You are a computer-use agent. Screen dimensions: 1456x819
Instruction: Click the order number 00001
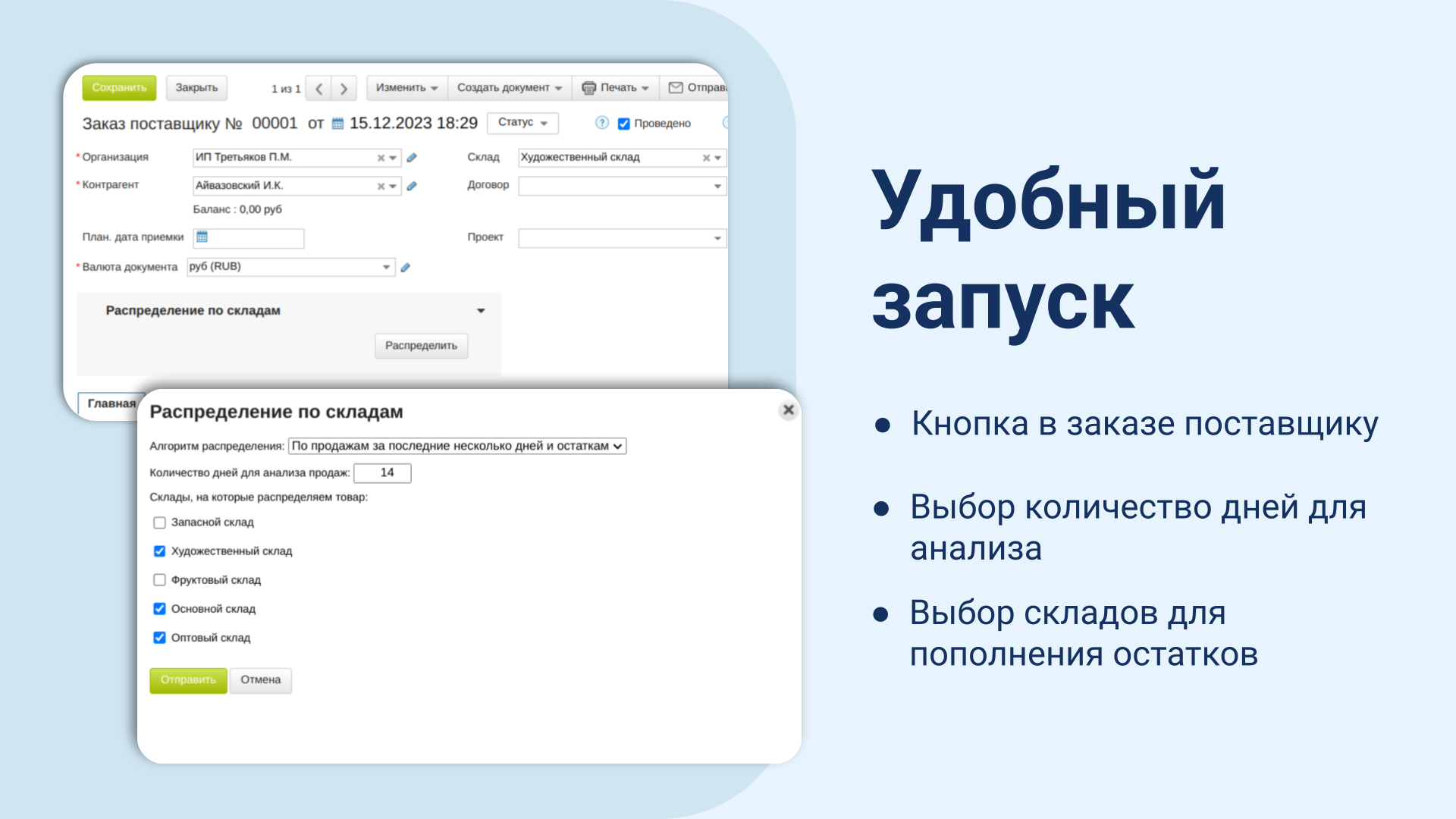coord(275,123)
